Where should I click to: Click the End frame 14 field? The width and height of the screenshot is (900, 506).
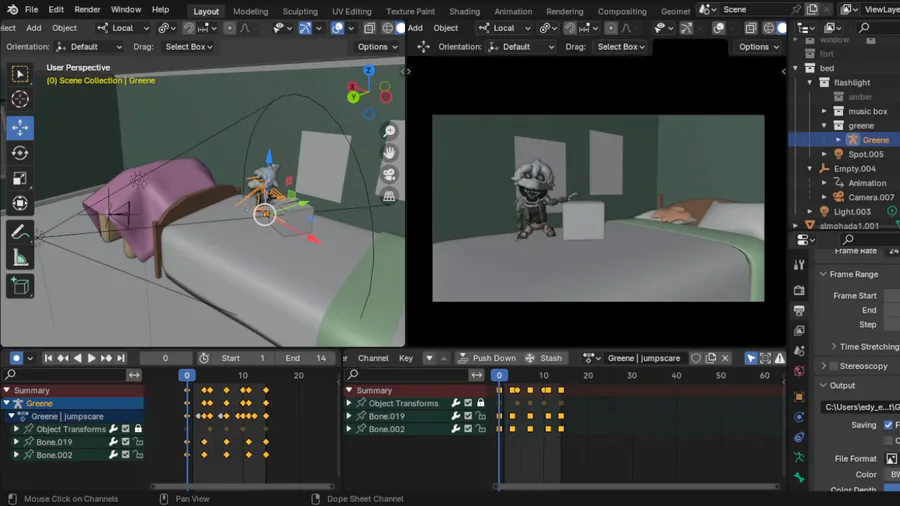click(306, 358)
